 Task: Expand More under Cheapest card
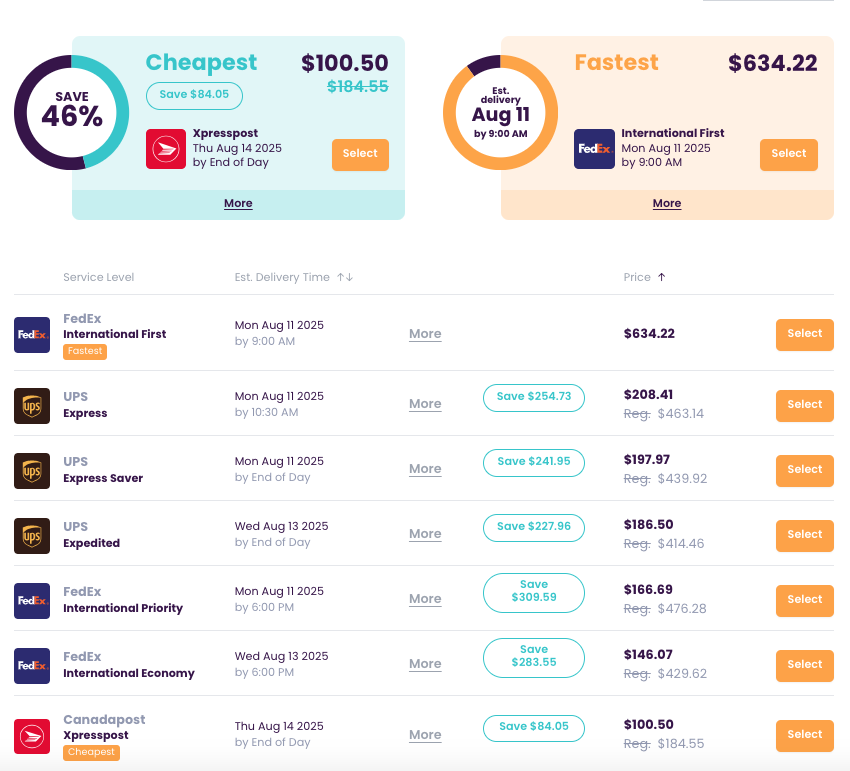(238, 203)
